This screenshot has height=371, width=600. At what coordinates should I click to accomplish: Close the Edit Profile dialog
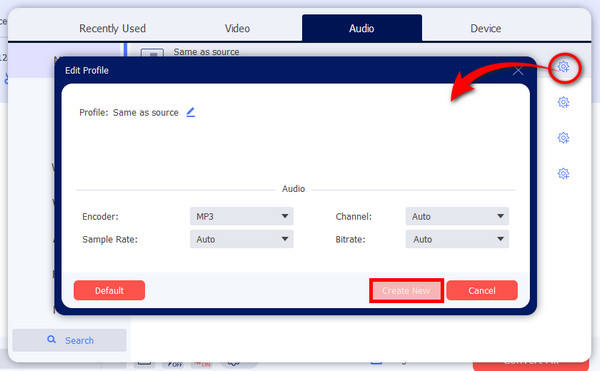click(518, 71)
